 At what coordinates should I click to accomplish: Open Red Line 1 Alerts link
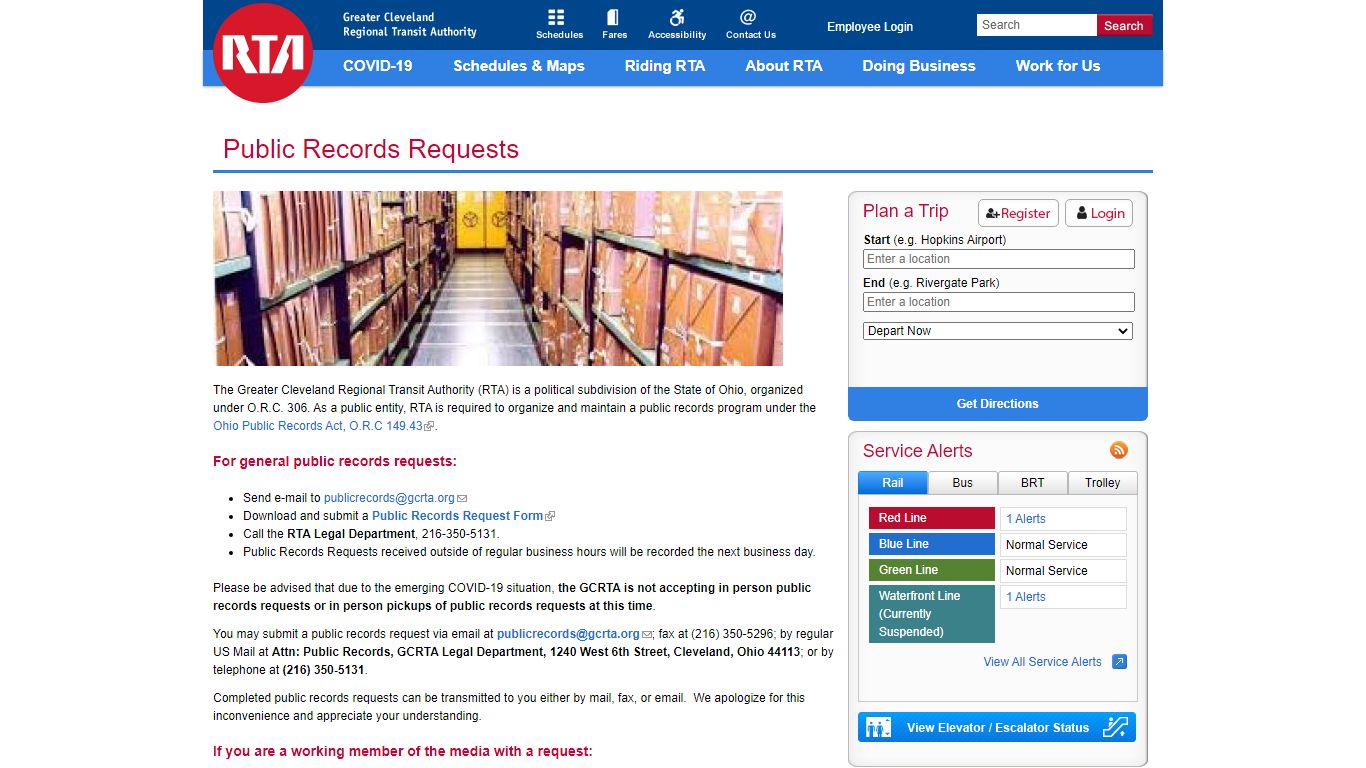click(1026, 519)
